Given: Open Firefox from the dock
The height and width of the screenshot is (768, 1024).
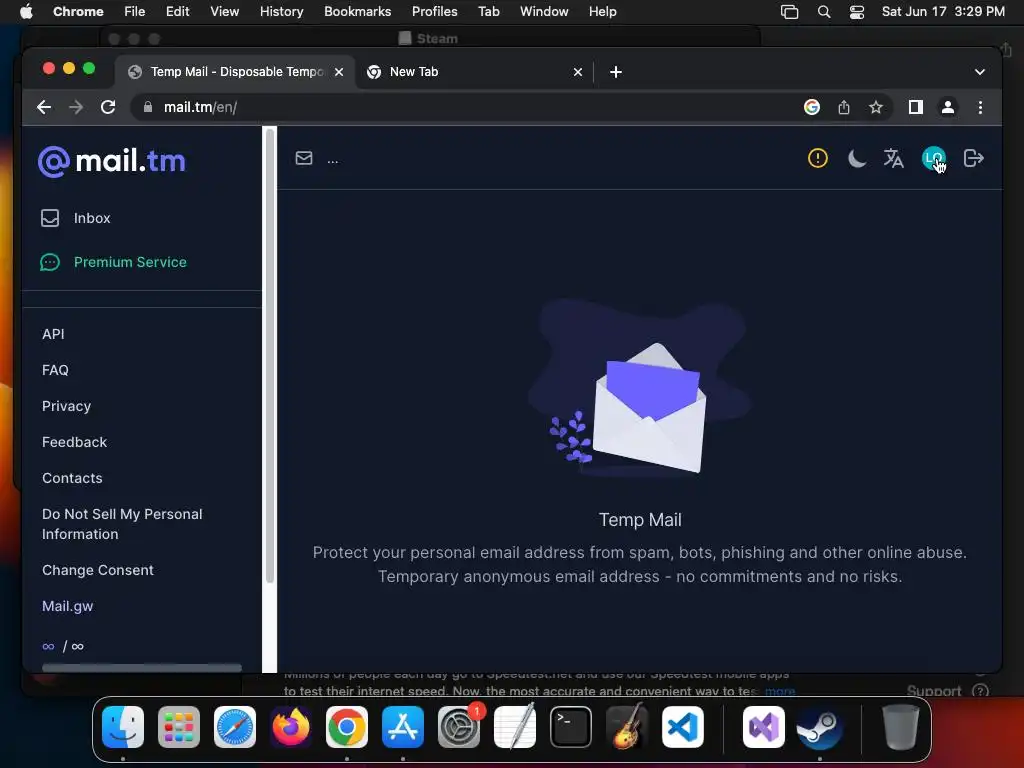Looking at the screenshot, I should [x=291, y=727].
